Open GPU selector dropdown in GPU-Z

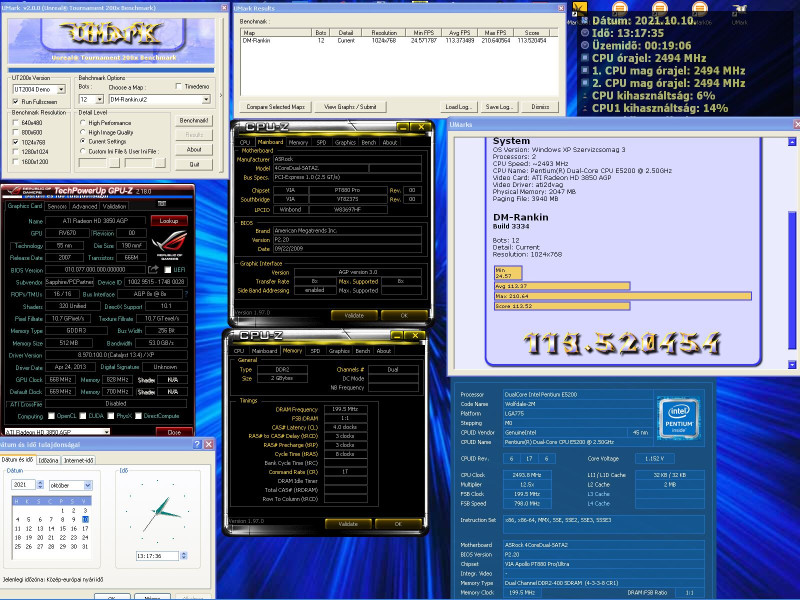click(x=106, y=432)
